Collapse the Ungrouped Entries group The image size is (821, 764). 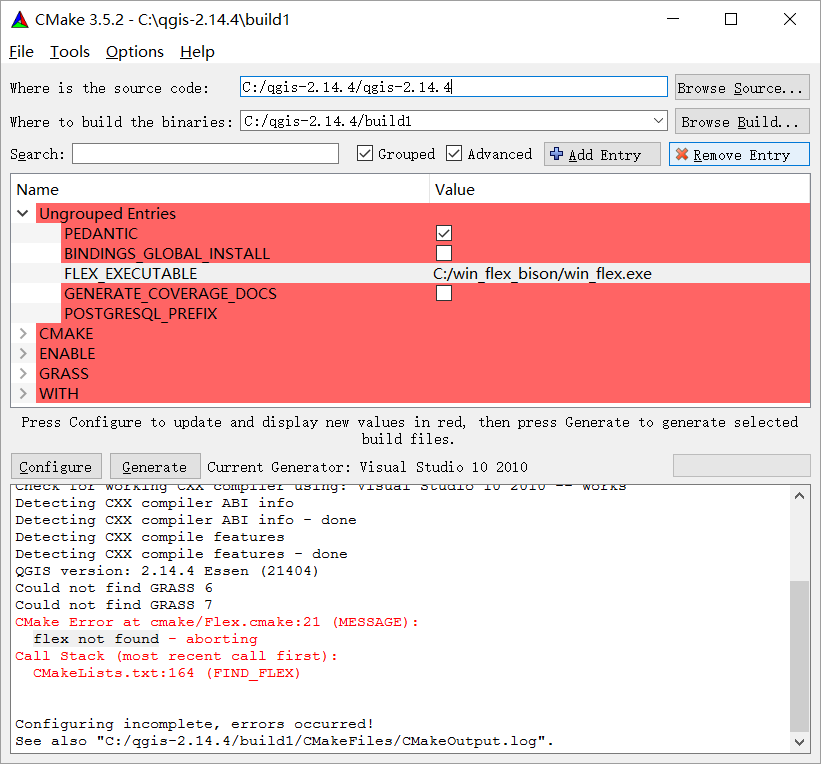pos(23,213)
